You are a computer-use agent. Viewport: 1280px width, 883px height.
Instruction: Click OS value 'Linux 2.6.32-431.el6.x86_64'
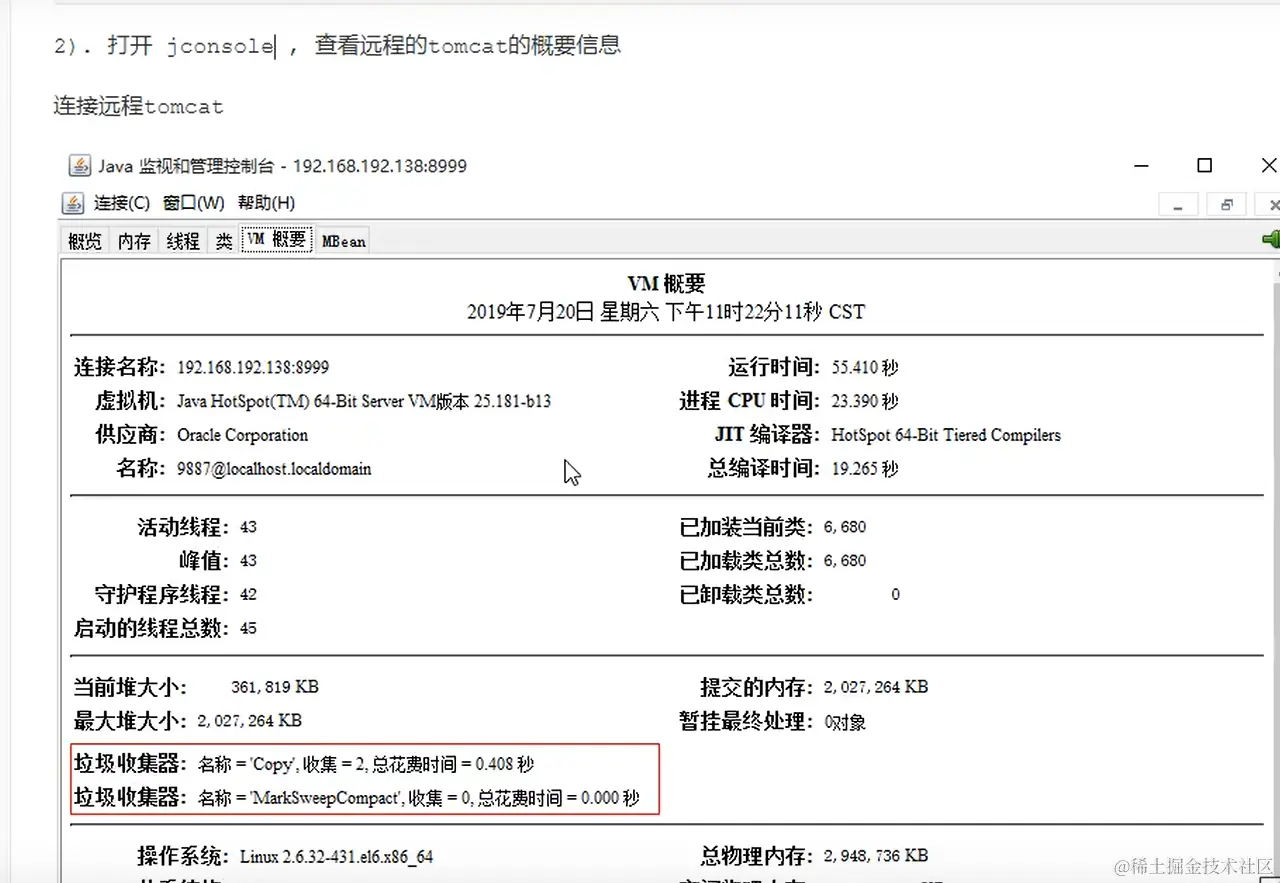pos(336,858)
